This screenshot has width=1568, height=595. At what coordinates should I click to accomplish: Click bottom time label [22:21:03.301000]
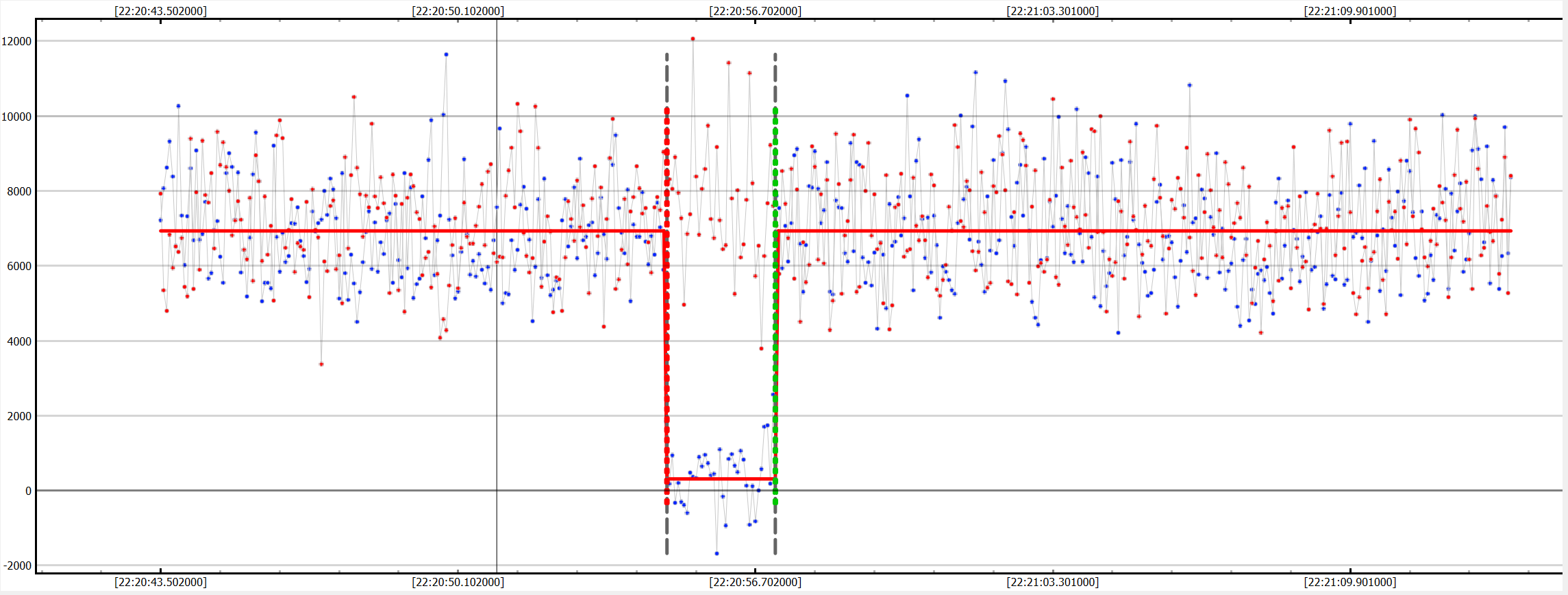pyautogui.click(x=1052, y=582)
